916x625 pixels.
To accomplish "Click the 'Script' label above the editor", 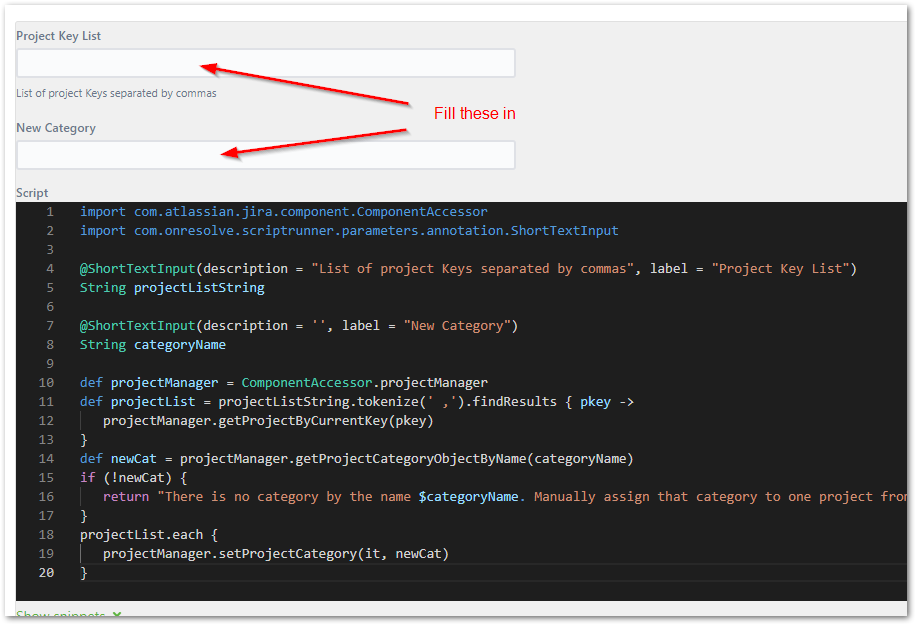I will click(x=32, y=193).
